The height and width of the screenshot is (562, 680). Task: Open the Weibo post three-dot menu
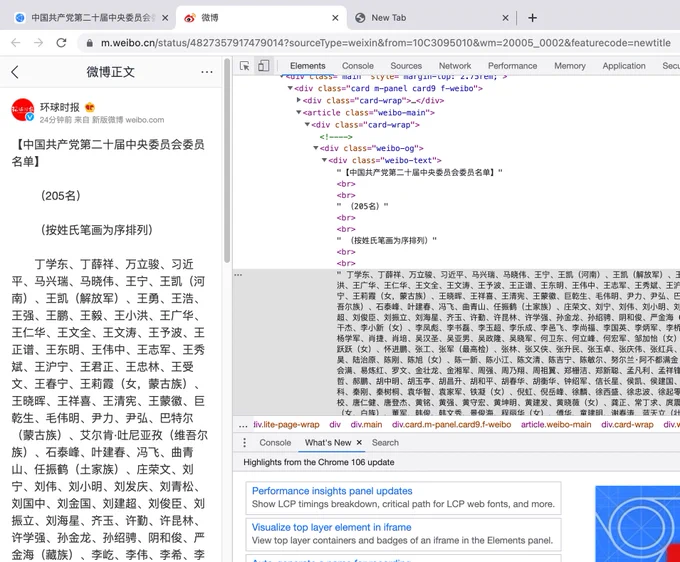point(207,72)
